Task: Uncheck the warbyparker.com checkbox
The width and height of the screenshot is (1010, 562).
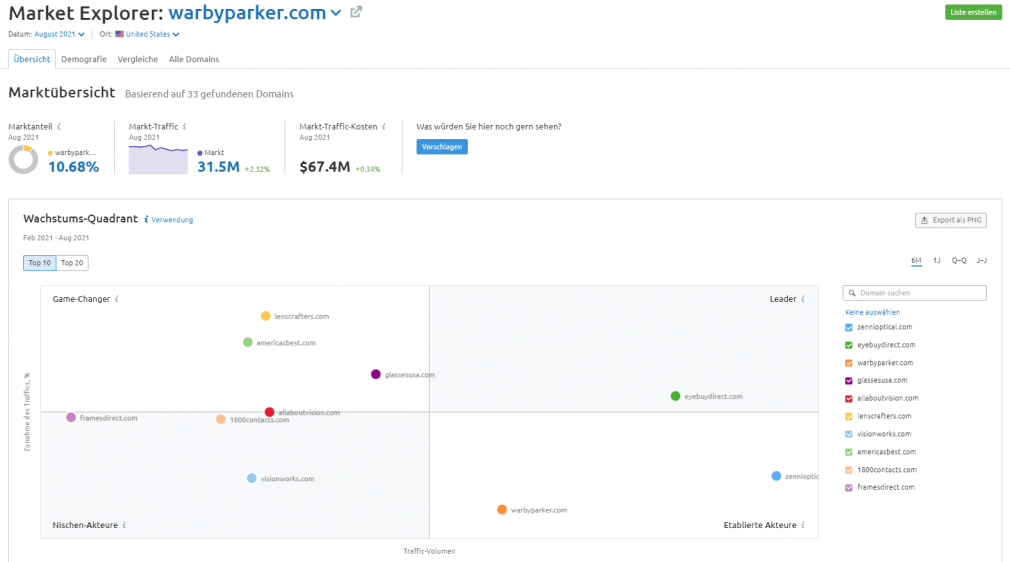Action: coord(848,363)
